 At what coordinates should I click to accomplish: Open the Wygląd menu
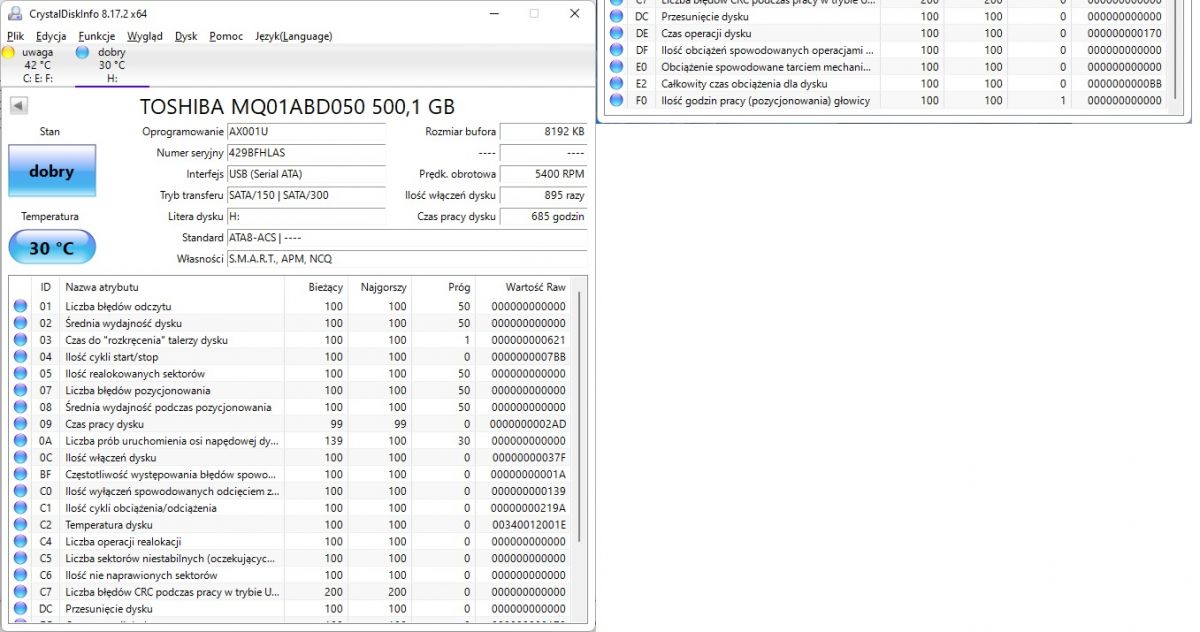[x=145, y=36]
